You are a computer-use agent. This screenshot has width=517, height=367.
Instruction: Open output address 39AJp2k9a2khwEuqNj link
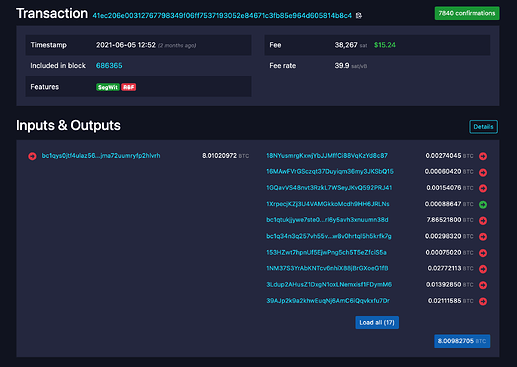[328, 300]
